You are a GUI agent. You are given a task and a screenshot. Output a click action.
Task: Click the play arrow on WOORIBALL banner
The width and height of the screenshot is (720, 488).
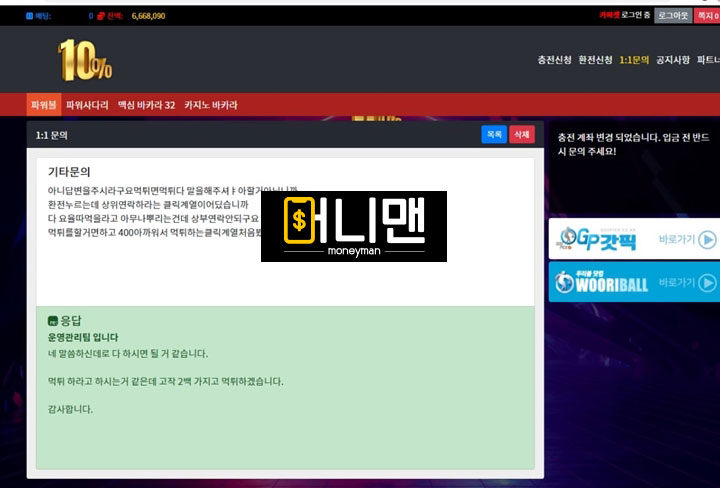click(x=707, y=282)
